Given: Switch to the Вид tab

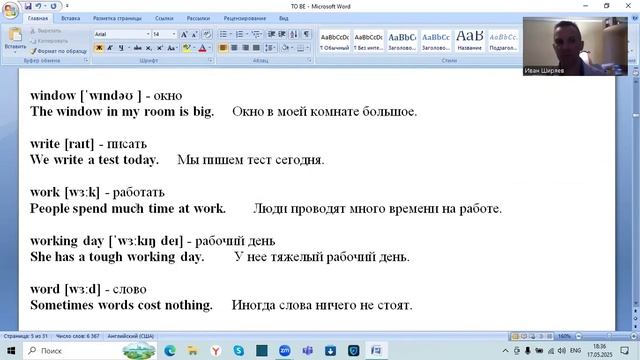Looking at the screenshot, I should click(x=284, y=18).
